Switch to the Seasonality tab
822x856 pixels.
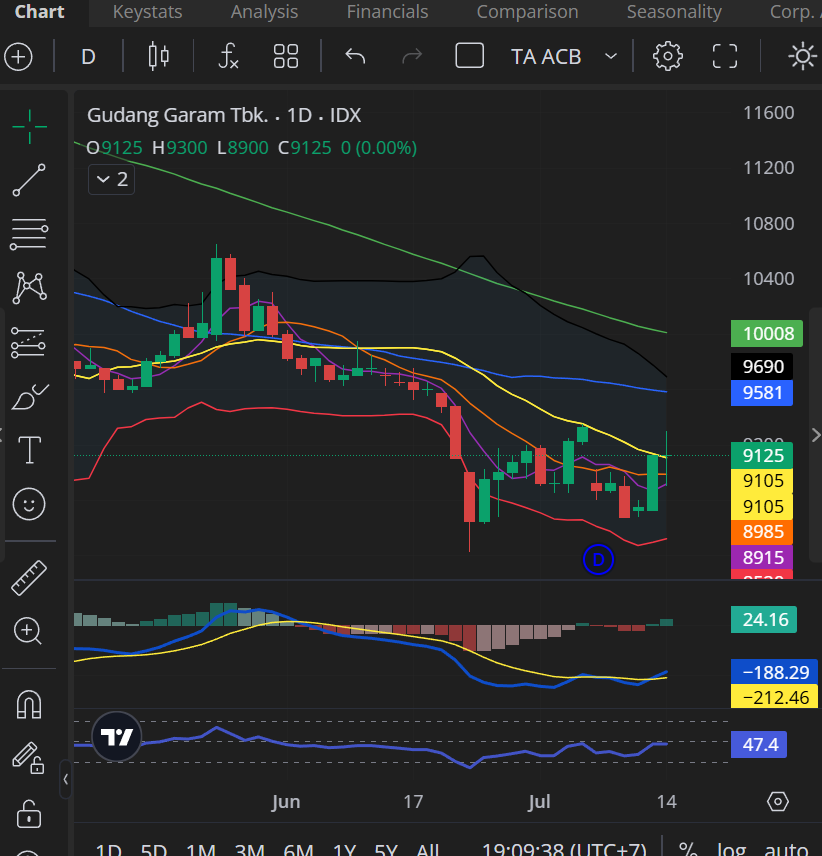coord(674,12)
